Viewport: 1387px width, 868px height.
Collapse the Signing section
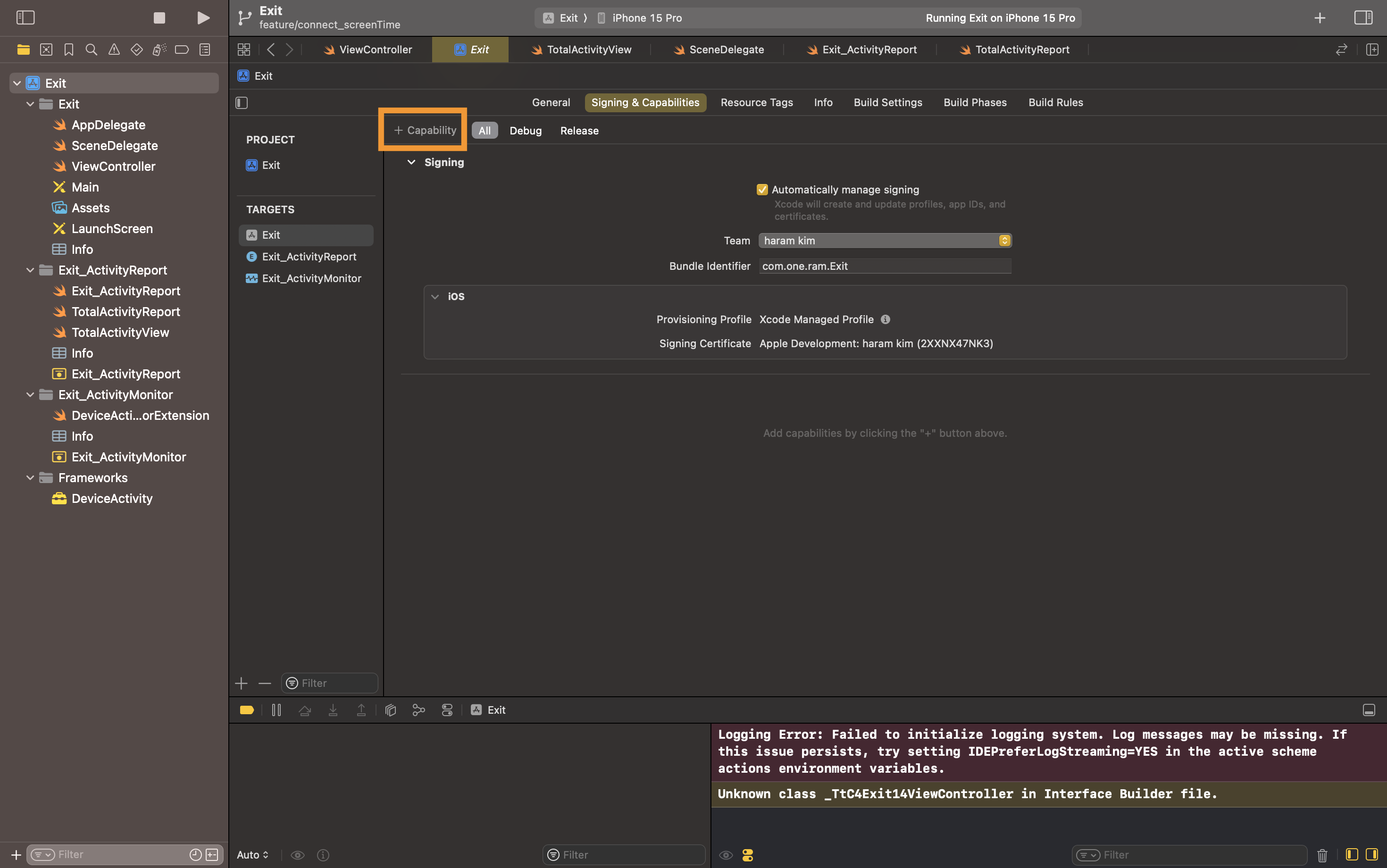click(411, 162)
